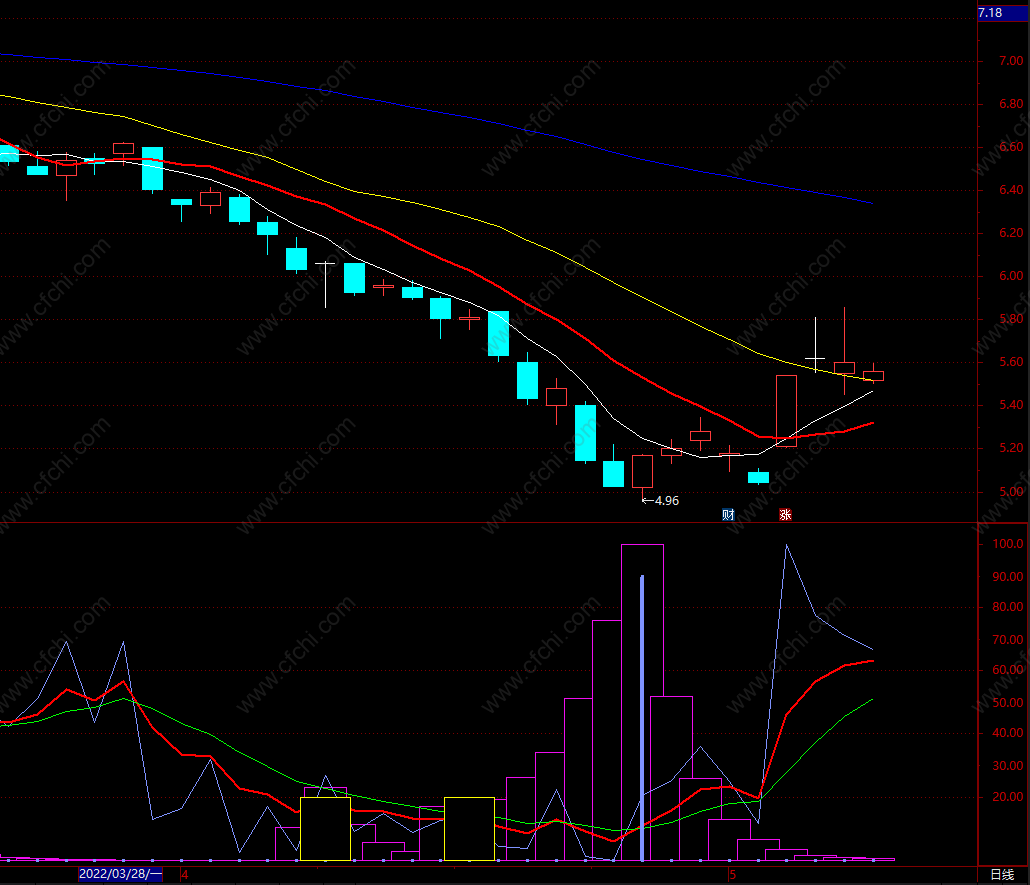Click the white cross candle near 5.60
This screenshot has height=885, width=1030.
tap(815, 345)
